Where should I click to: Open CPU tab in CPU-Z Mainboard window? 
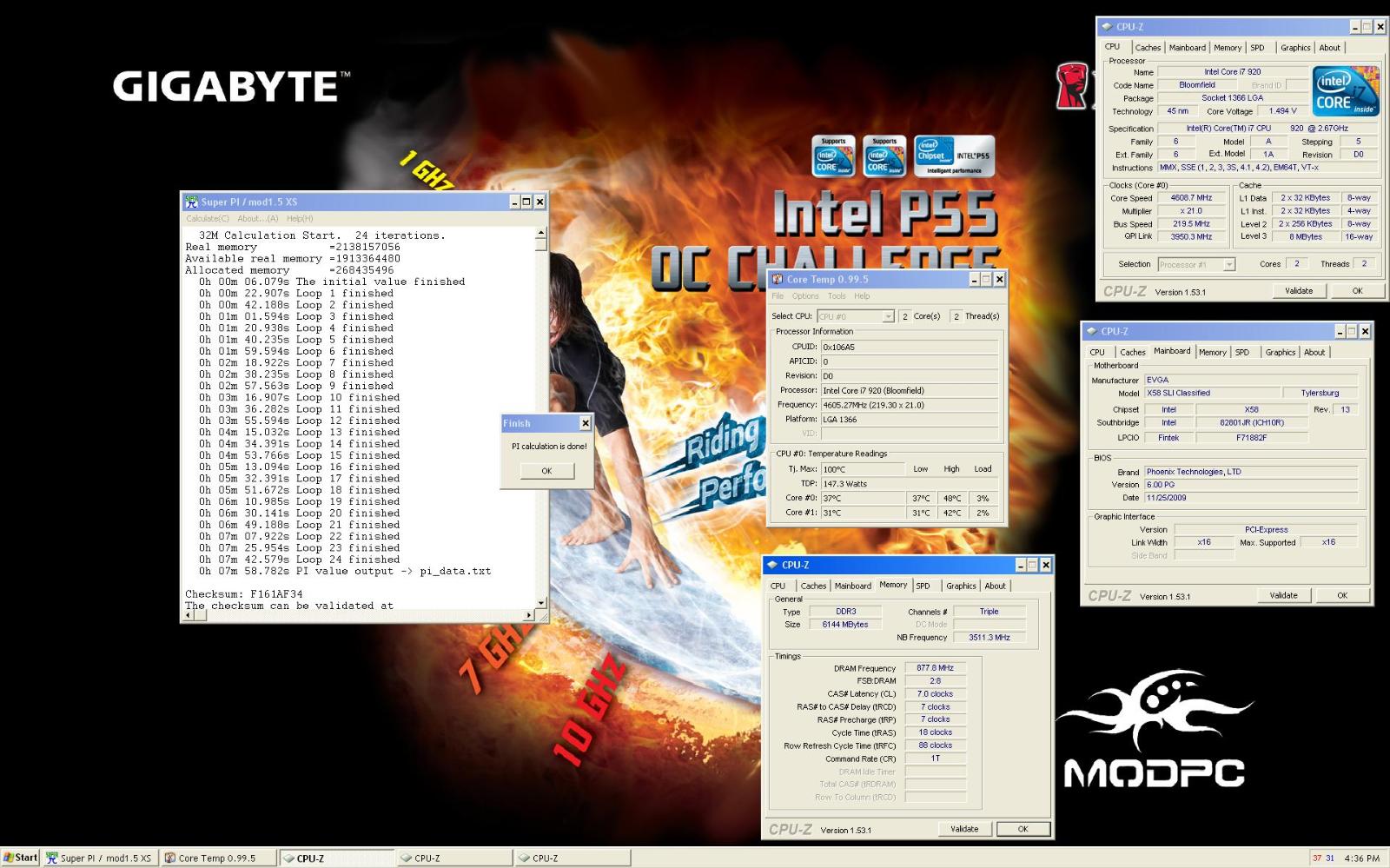coord(1097,353)
